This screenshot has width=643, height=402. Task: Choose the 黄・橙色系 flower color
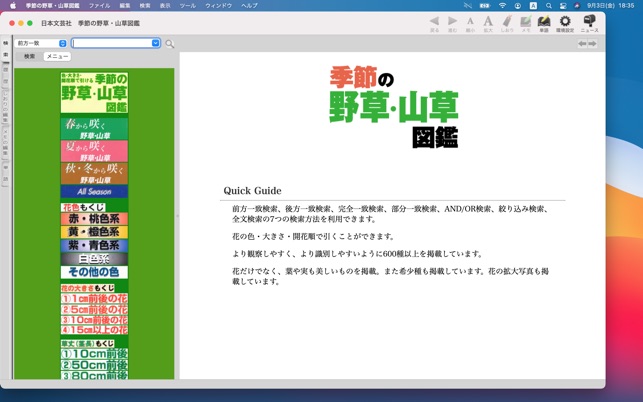(x=94, y=232)
